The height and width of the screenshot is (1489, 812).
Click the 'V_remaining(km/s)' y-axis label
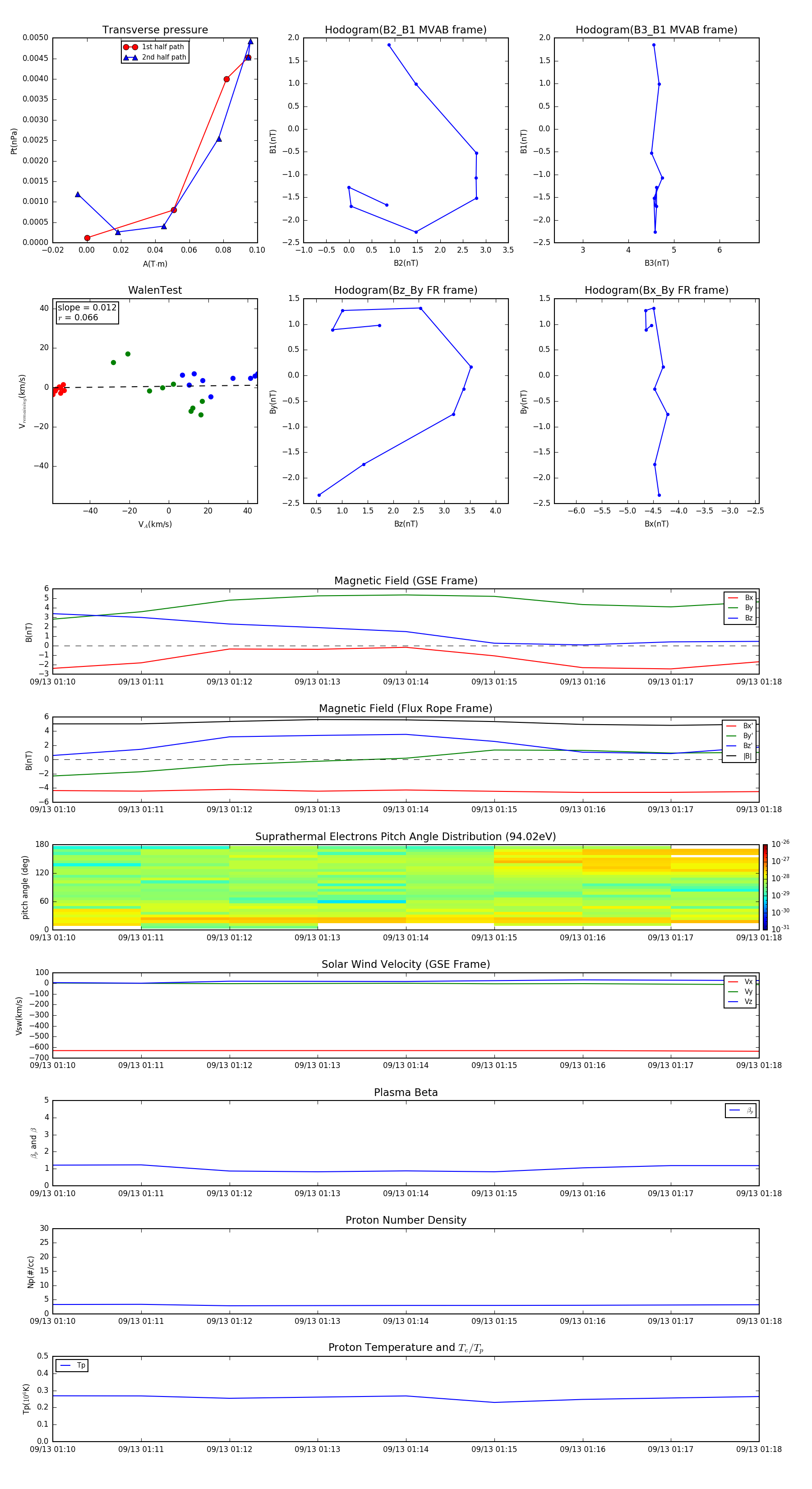coord(23,401)
